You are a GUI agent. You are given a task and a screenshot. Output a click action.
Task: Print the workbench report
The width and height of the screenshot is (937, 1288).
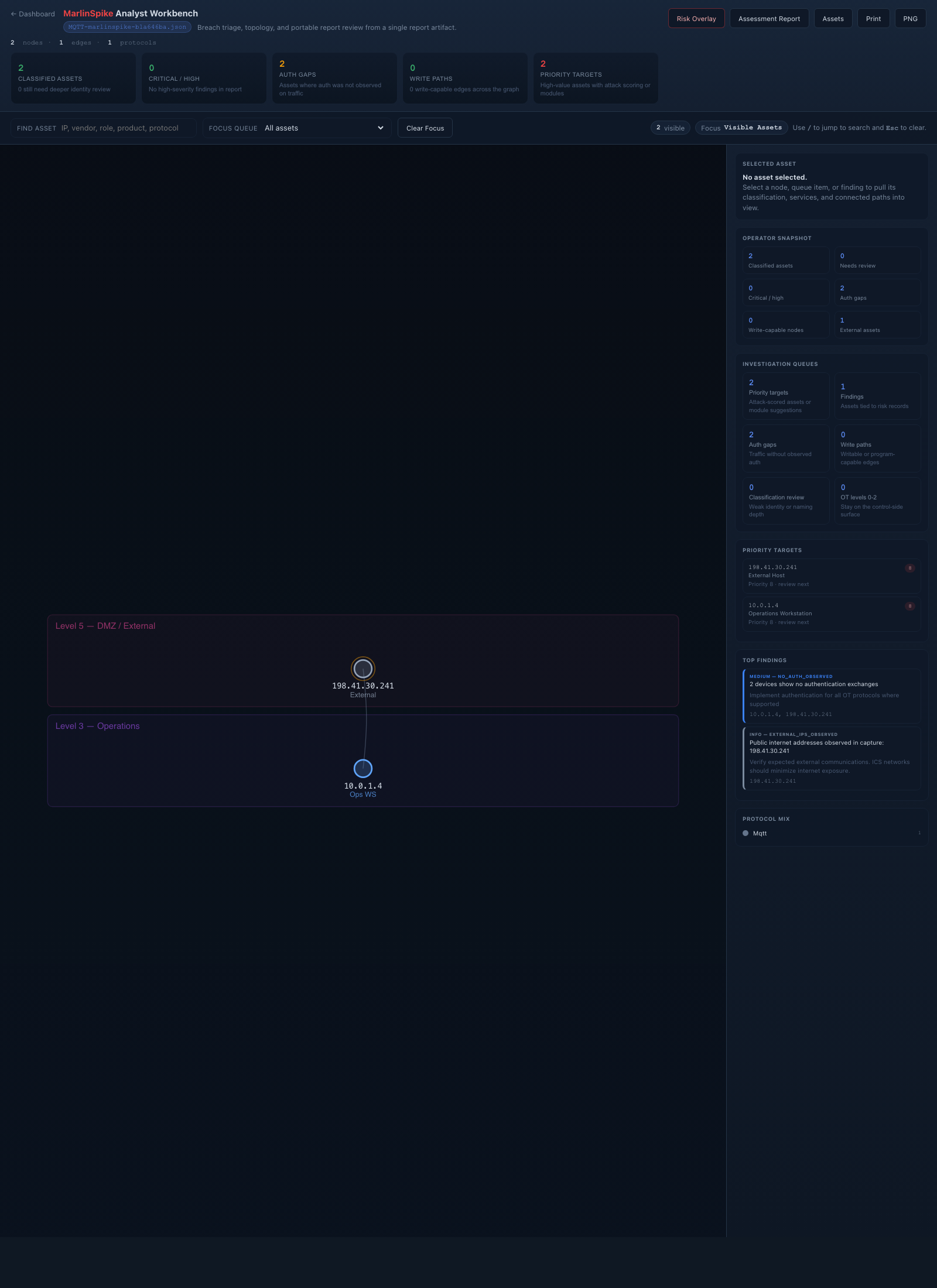pyautogui.click(x=873, y=18)
